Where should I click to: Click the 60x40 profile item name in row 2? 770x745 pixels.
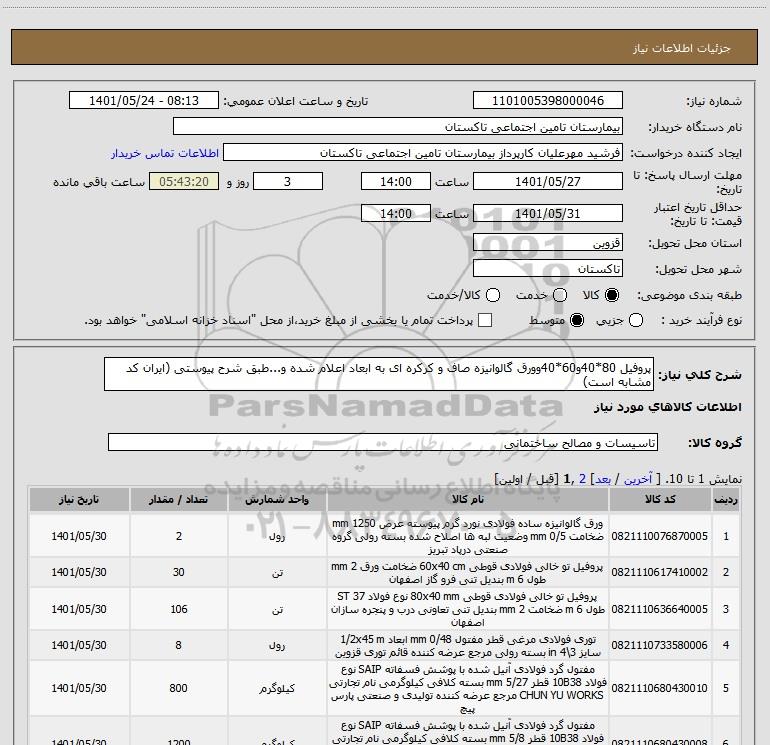468,573
